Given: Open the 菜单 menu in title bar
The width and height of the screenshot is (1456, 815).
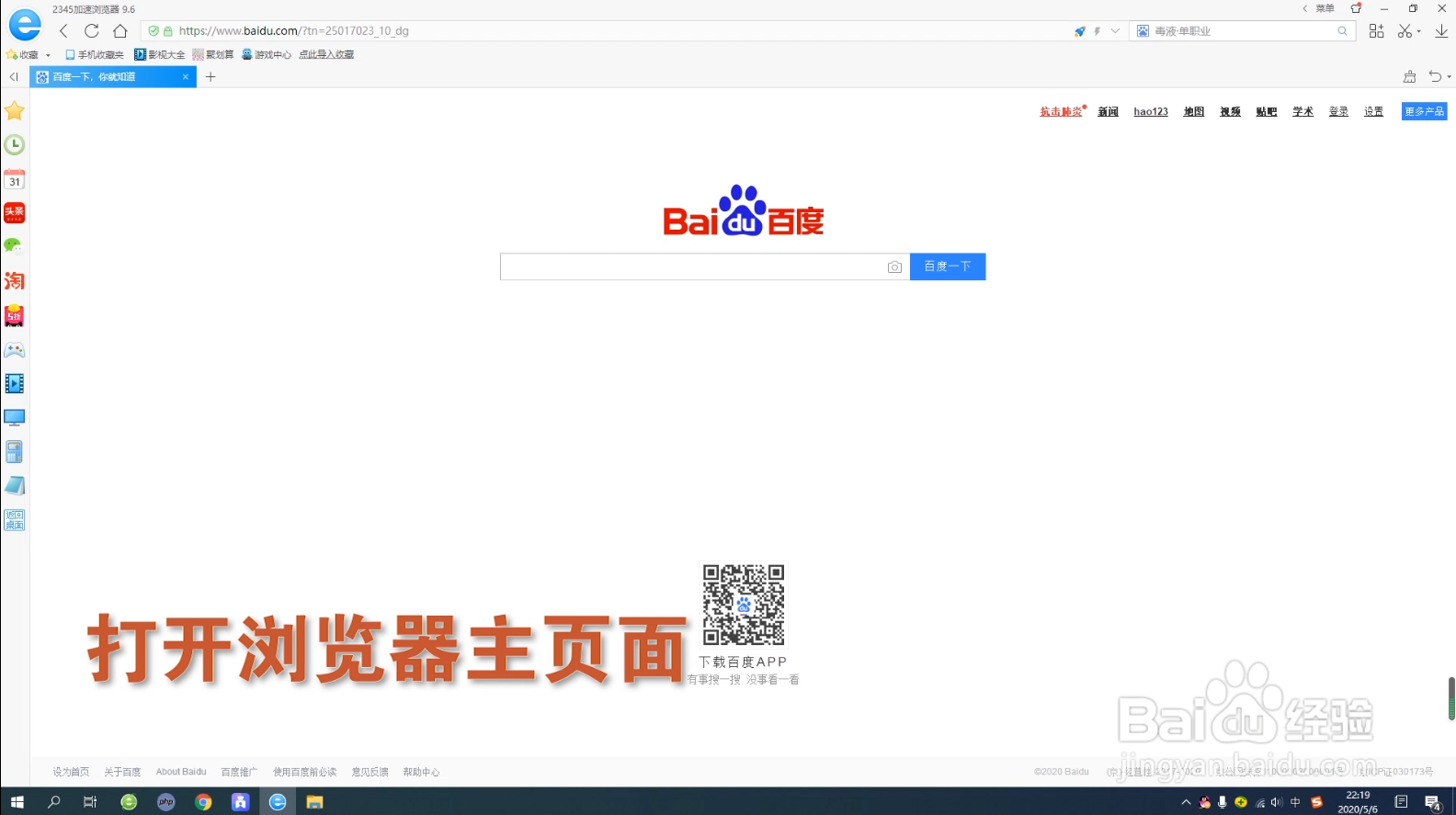Looking at the screenshot, I should coord(1325,8).
